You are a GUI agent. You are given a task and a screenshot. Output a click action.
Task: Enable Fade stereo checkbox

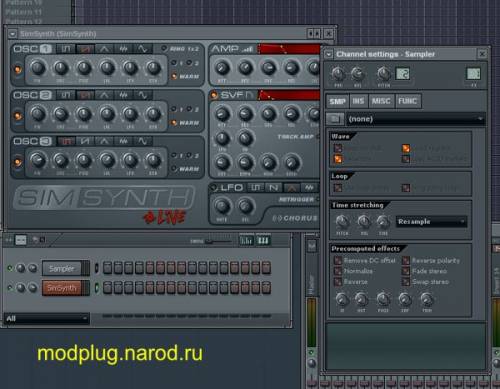tap(406, 271)
